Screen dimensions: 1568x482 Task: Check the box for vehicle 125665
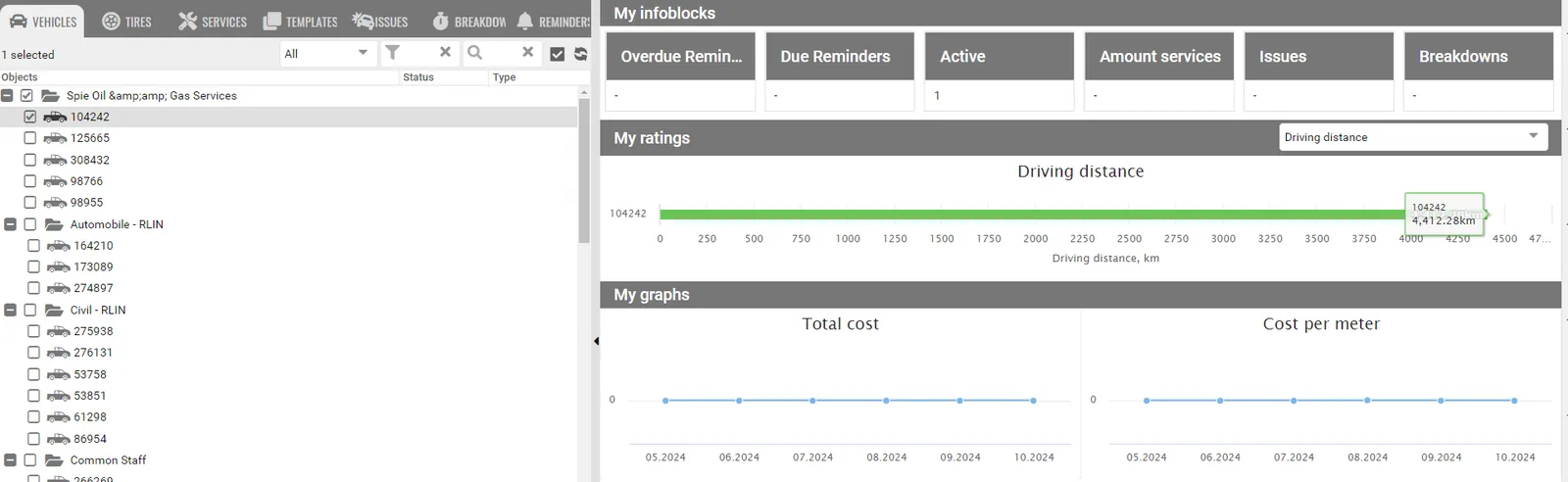point(30,138)
